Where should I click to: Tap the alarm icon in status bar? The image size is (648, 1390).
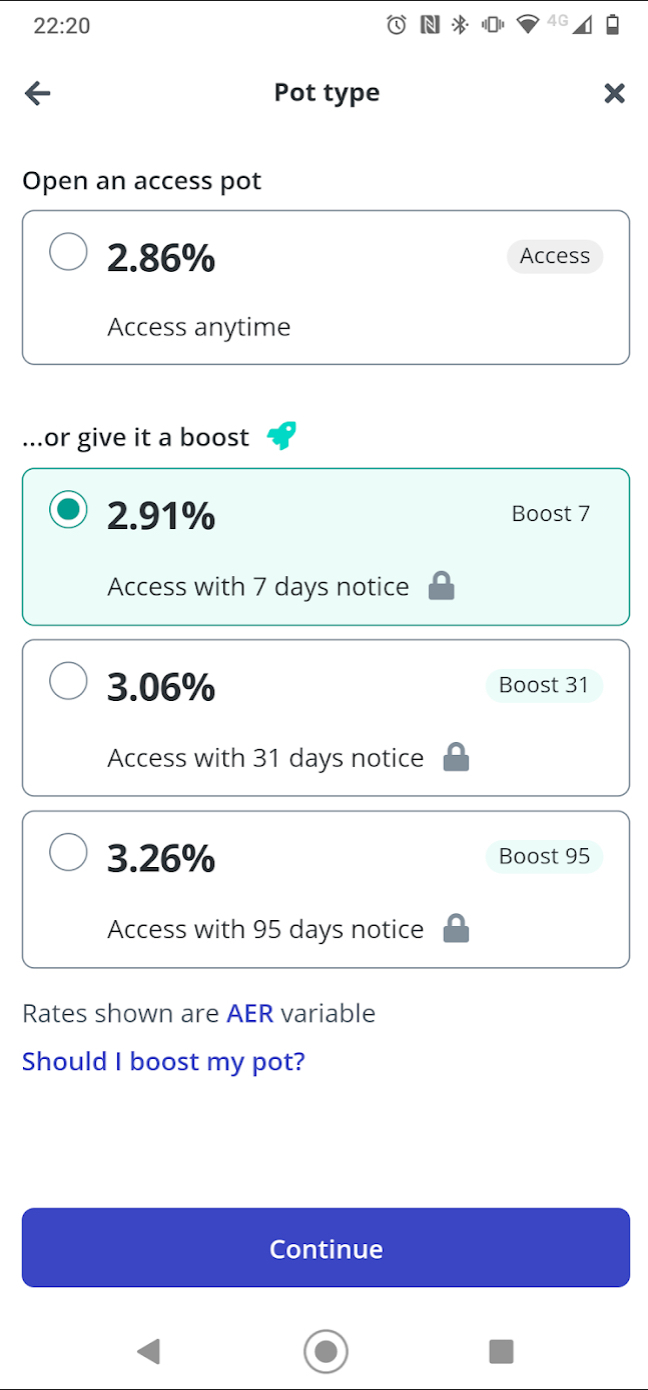point(397,25)
